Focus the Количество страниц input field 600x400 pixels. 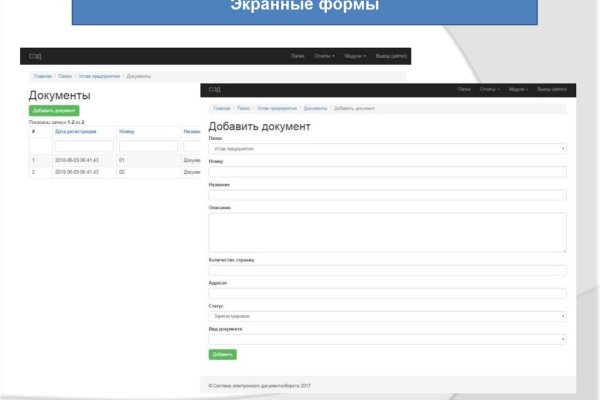click(387, 270)
